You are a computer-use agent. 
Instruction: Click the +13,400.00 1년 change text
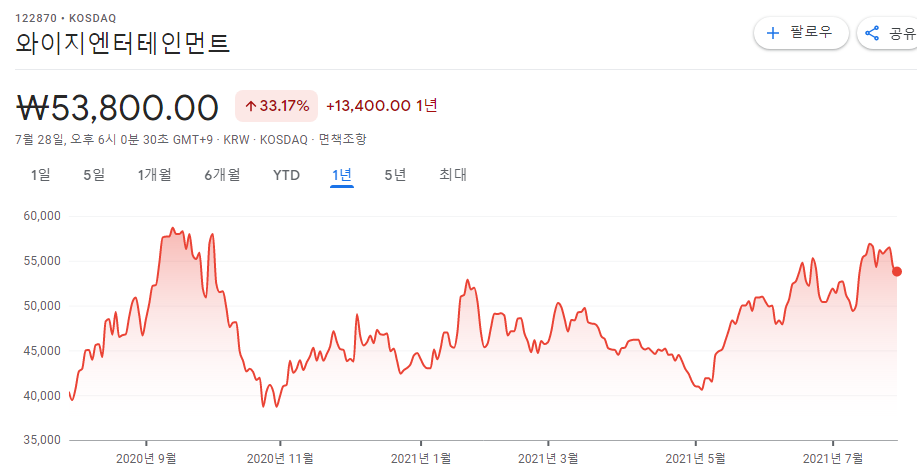pos(382,106)
